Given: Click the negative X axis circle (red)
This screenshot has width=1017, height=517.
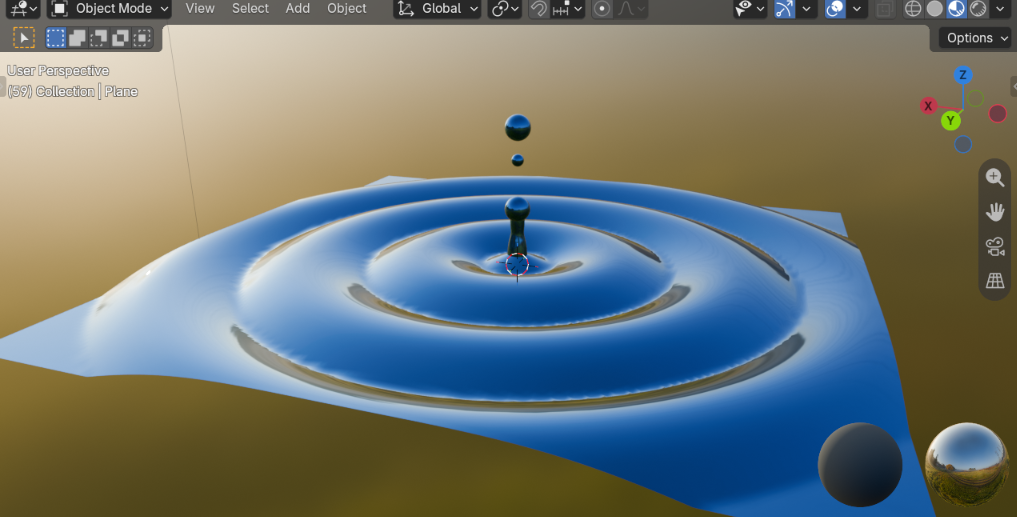Looking at the screenshot, I should (x=998, y=114).
